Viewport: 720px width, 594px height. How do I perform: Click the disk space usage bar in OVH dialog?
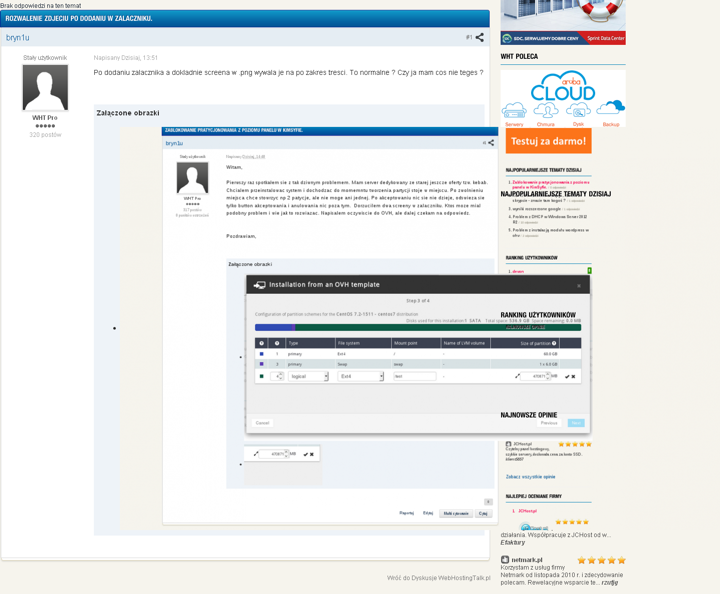(418, 327)
